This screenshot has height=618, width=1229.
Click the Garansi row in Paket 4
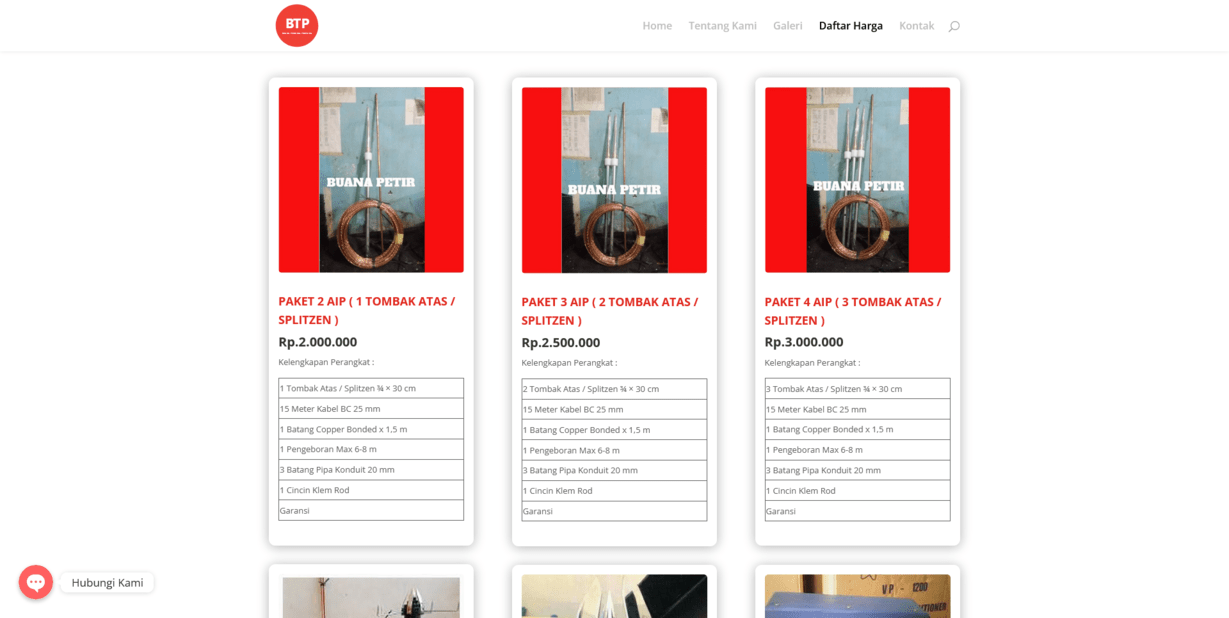pos(857,511)
